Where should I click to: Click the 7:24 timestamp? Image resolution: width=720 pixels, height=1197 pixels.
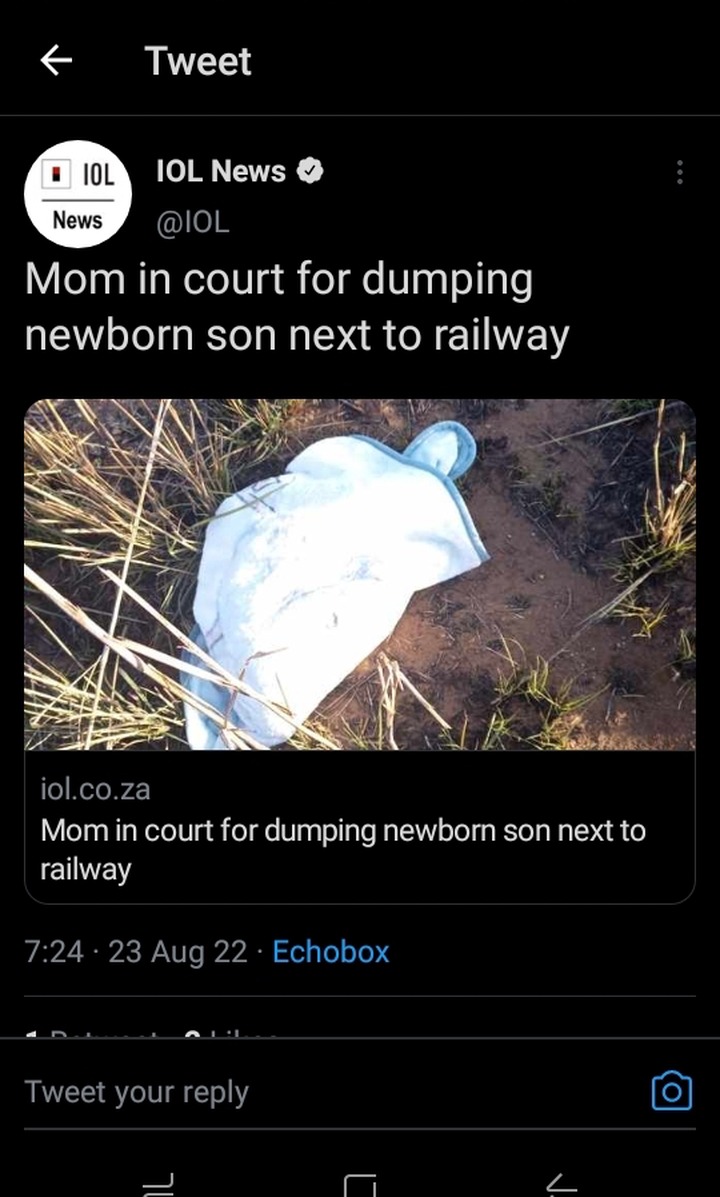click(53, 952)
